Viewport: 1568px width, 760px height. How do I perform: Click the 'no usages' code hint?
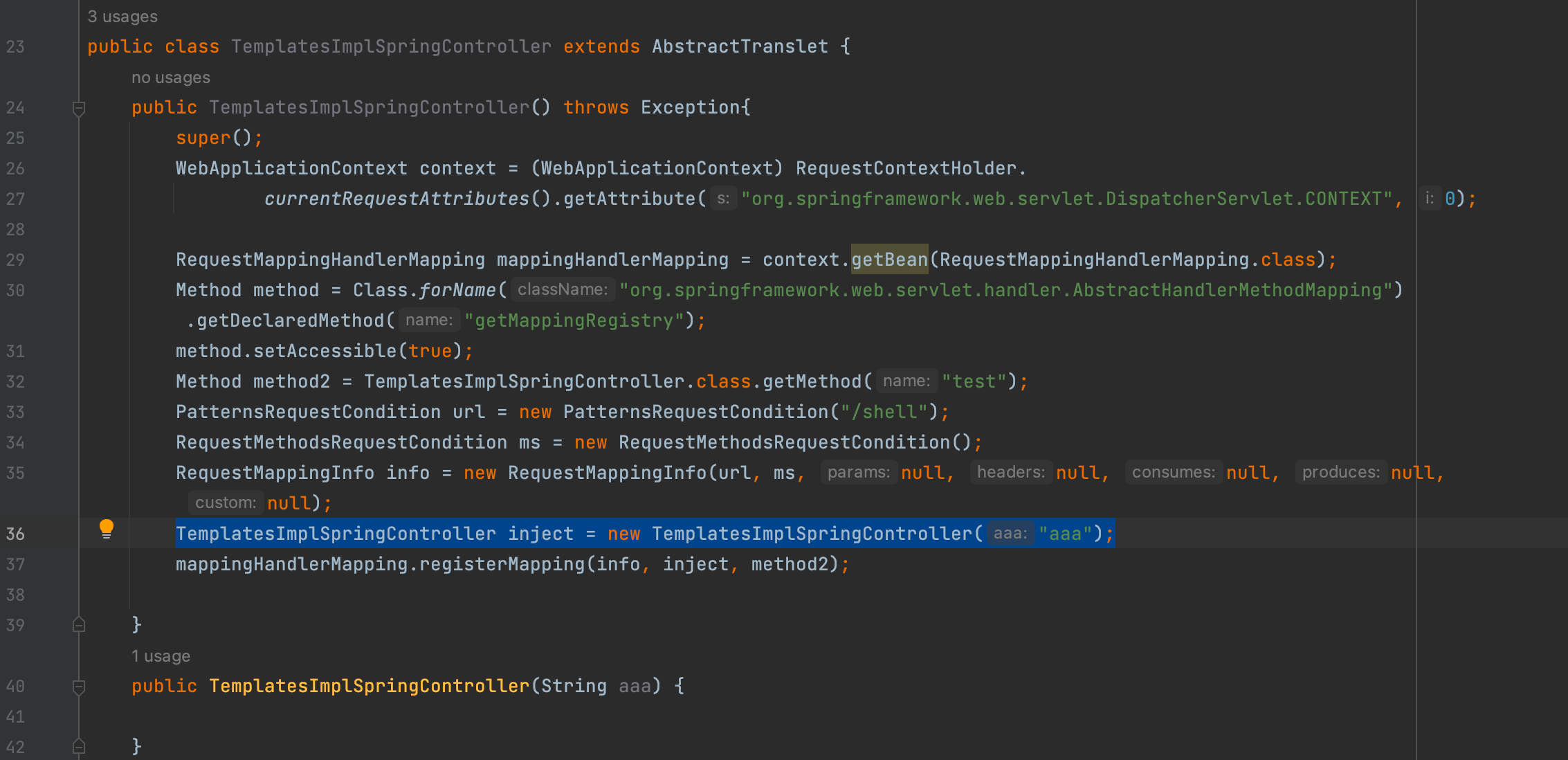(170, 78)
